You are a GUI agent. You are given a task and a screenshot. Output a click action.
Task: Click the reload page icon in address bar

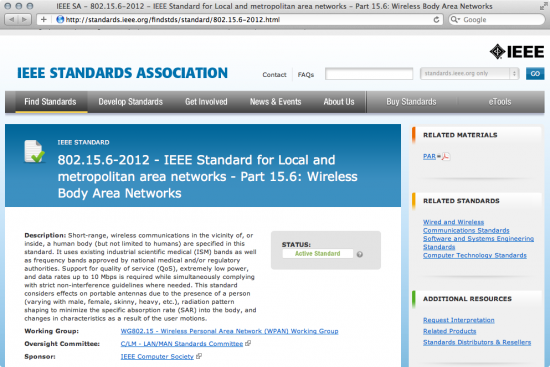click(x=436, y=20)
